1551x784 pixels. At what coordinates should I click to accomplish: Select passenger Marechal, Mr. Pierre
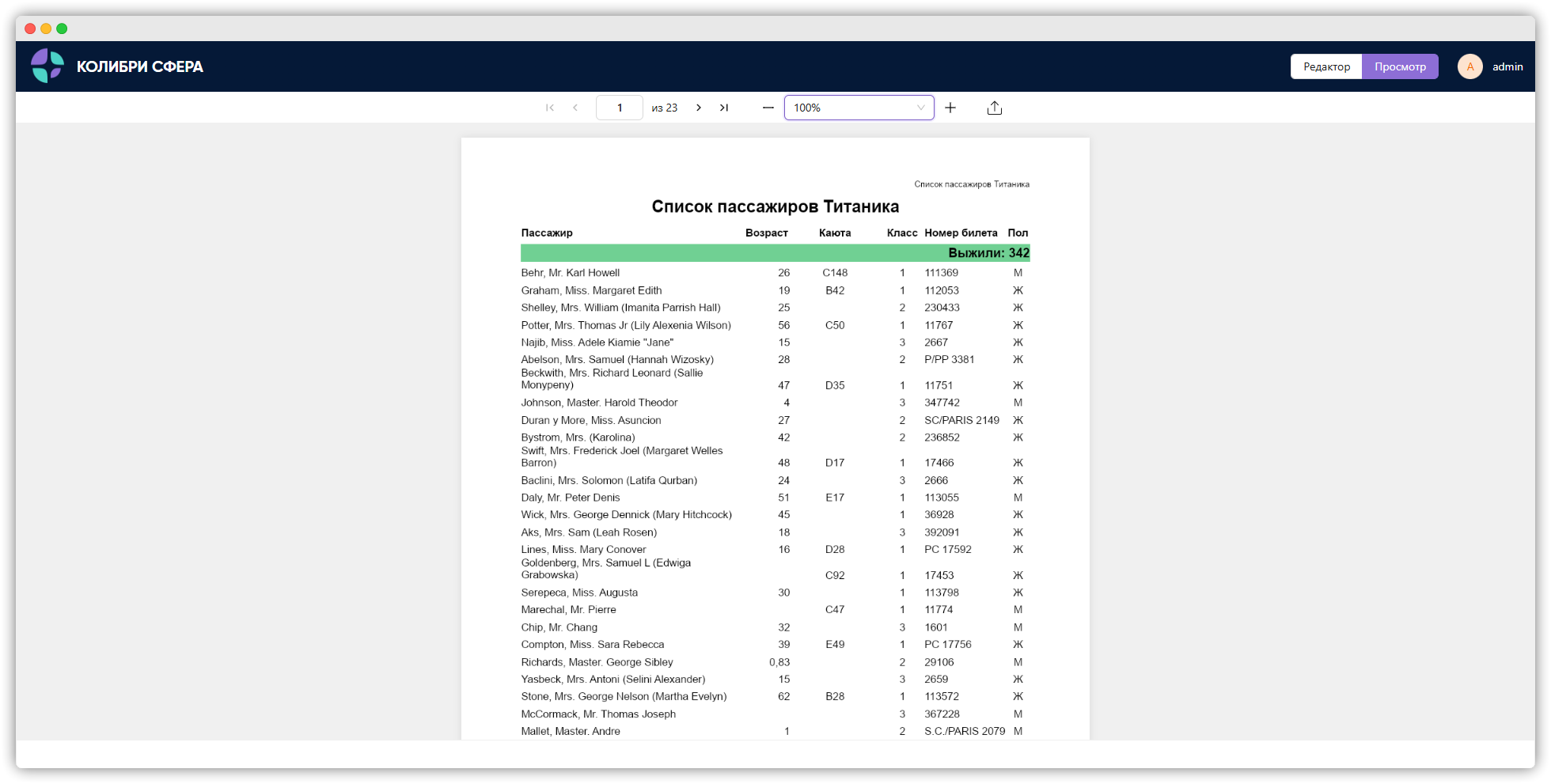[568, 609]
